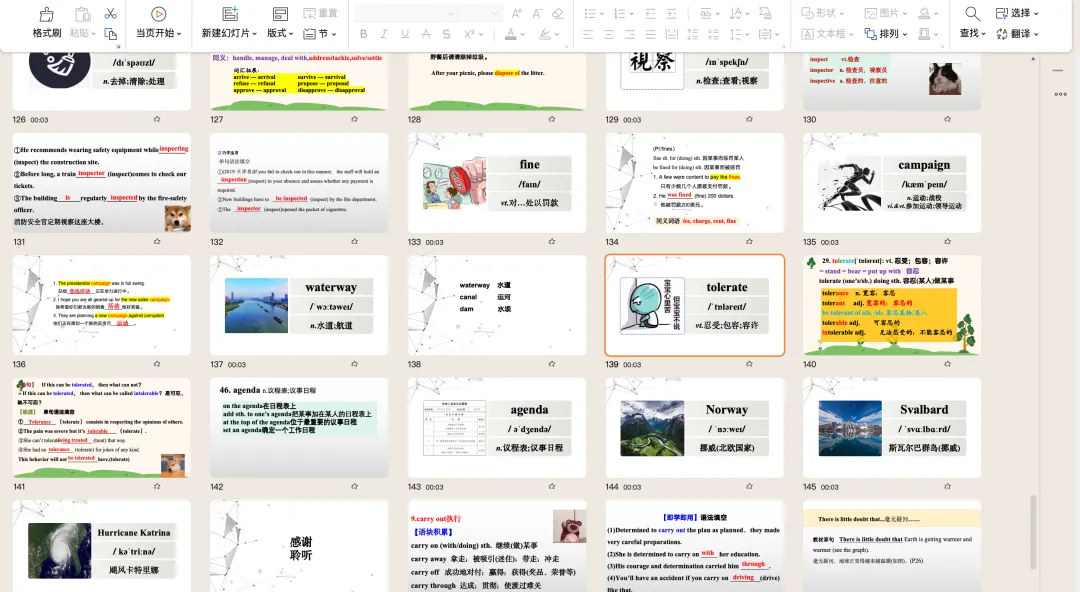
Task: Click the Text Box (文本框) button
Action: (x=827, y=34)
